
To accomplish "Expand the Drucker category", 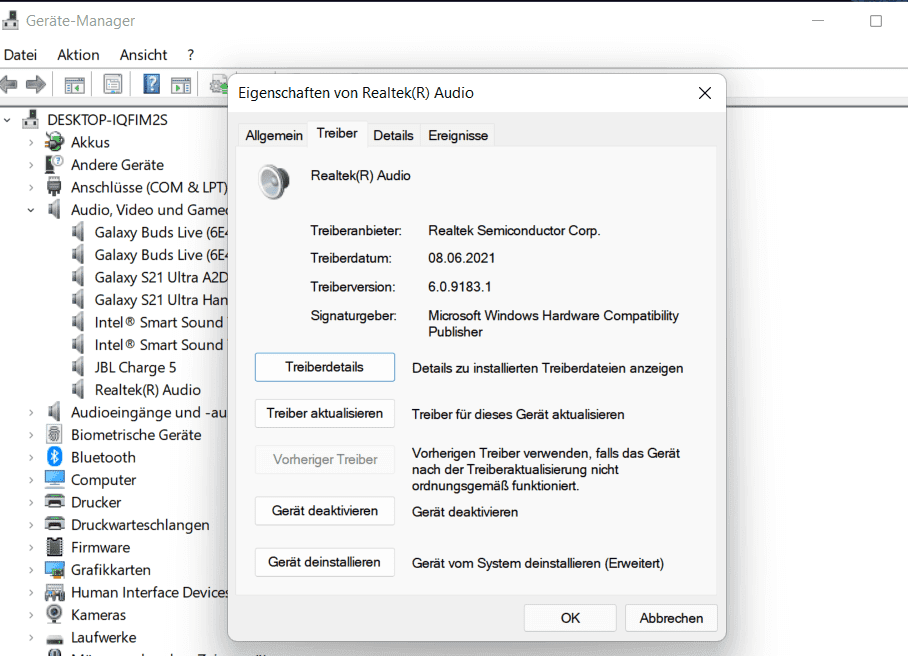I will tap(31, 502).
